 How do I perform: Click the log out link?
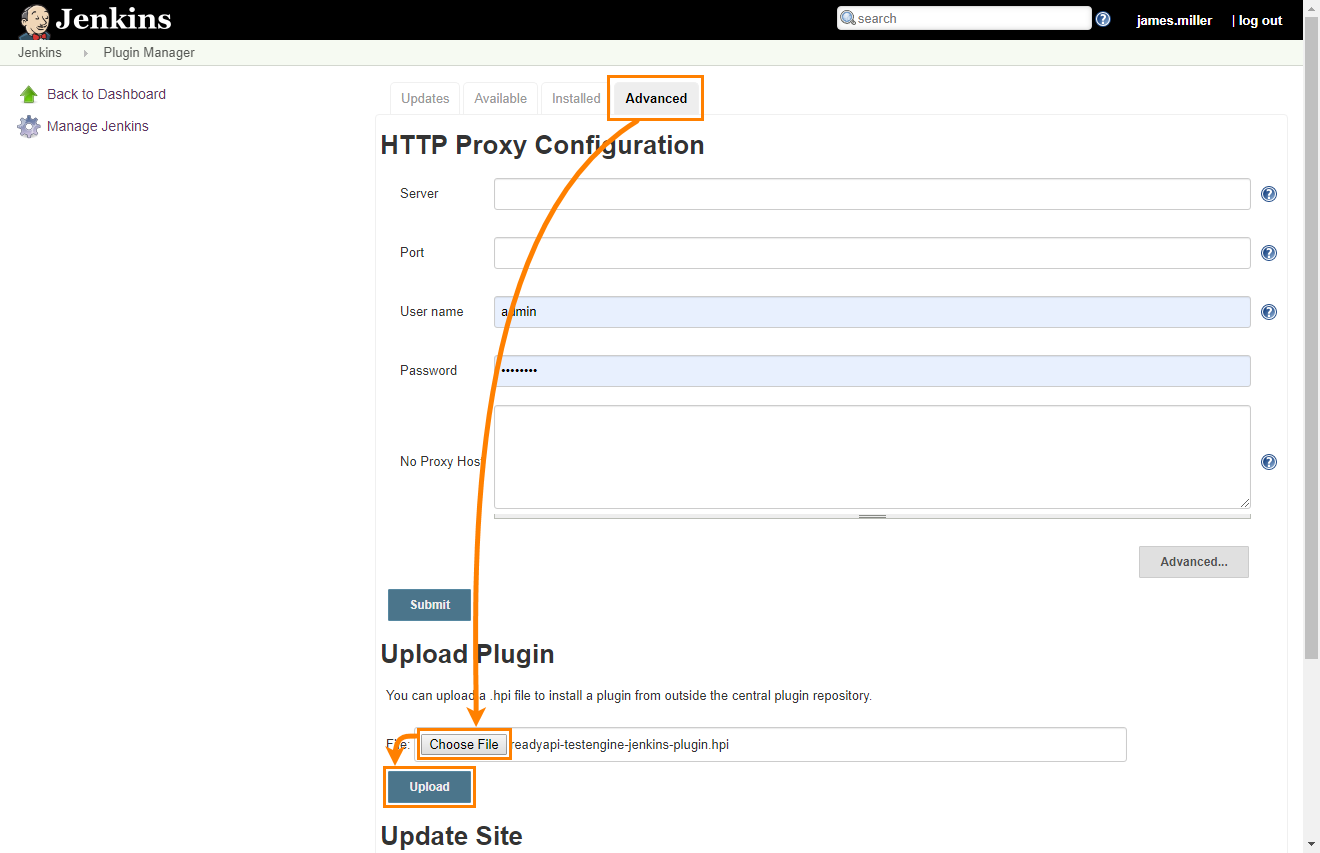[x=1259, y=19]
